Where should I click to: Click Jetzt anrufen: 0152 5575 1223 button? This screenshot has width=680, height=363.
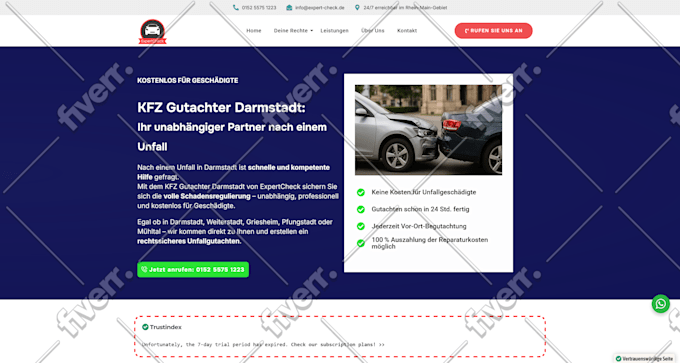(x=193, y=269)
